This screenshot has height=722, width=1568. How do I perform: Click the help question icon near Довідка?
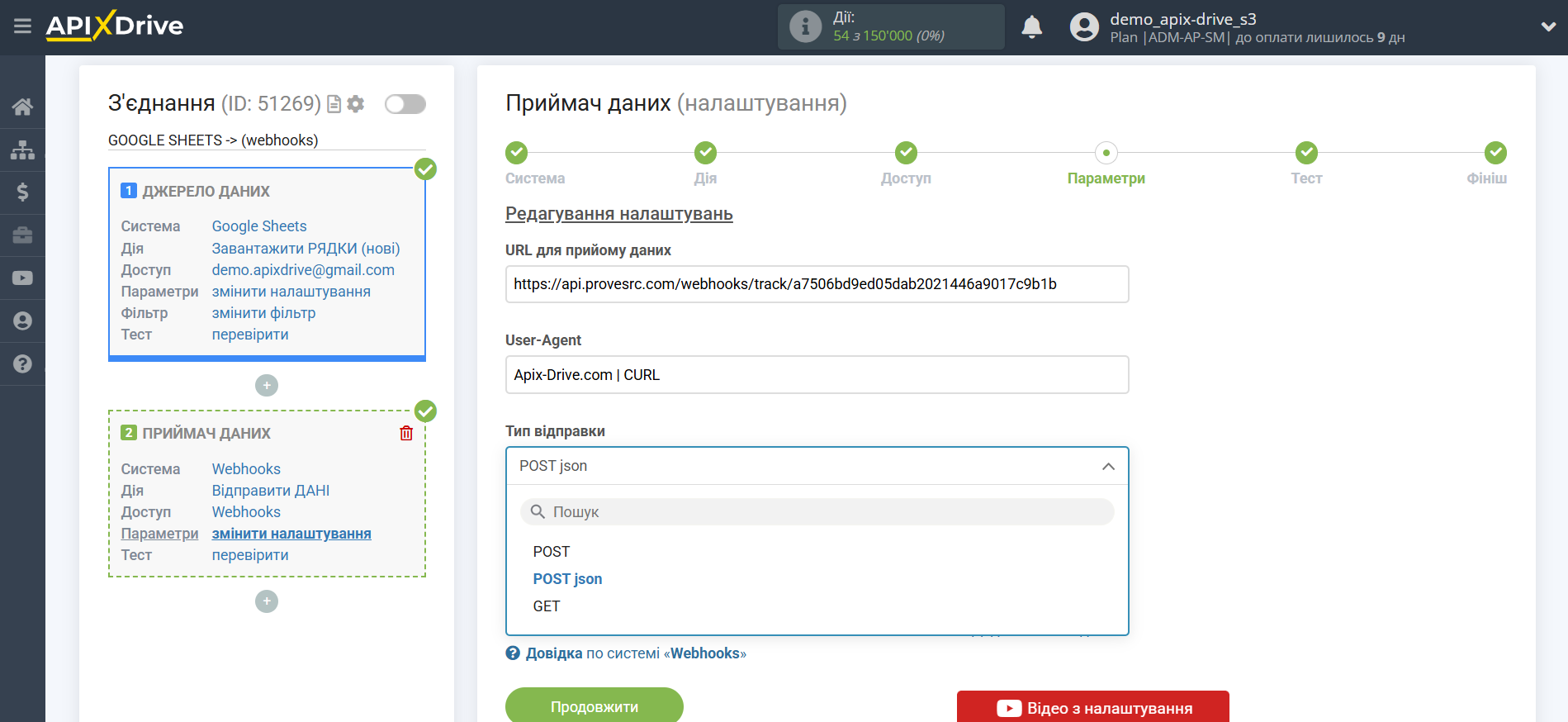click(513, 653)
